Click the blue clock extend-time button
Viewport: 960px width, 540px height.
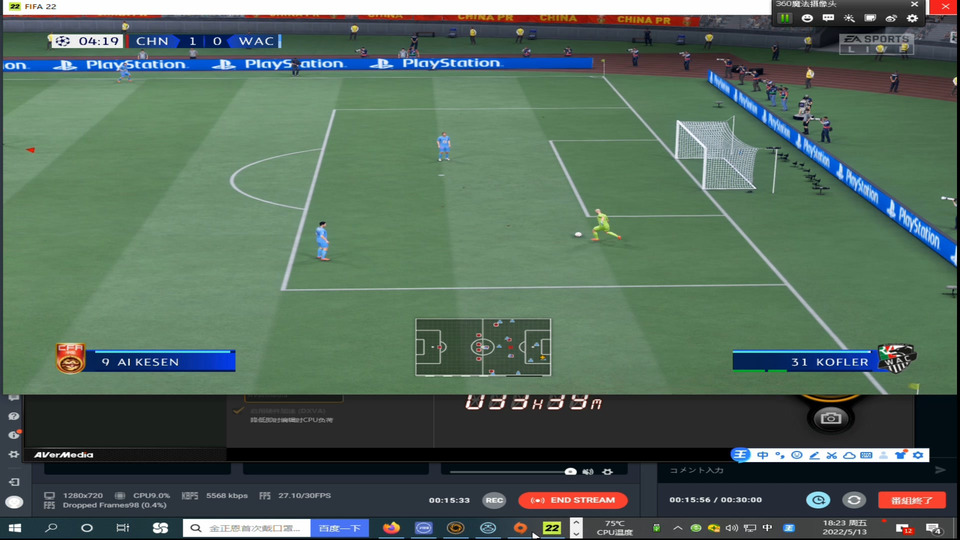(818, 500)
